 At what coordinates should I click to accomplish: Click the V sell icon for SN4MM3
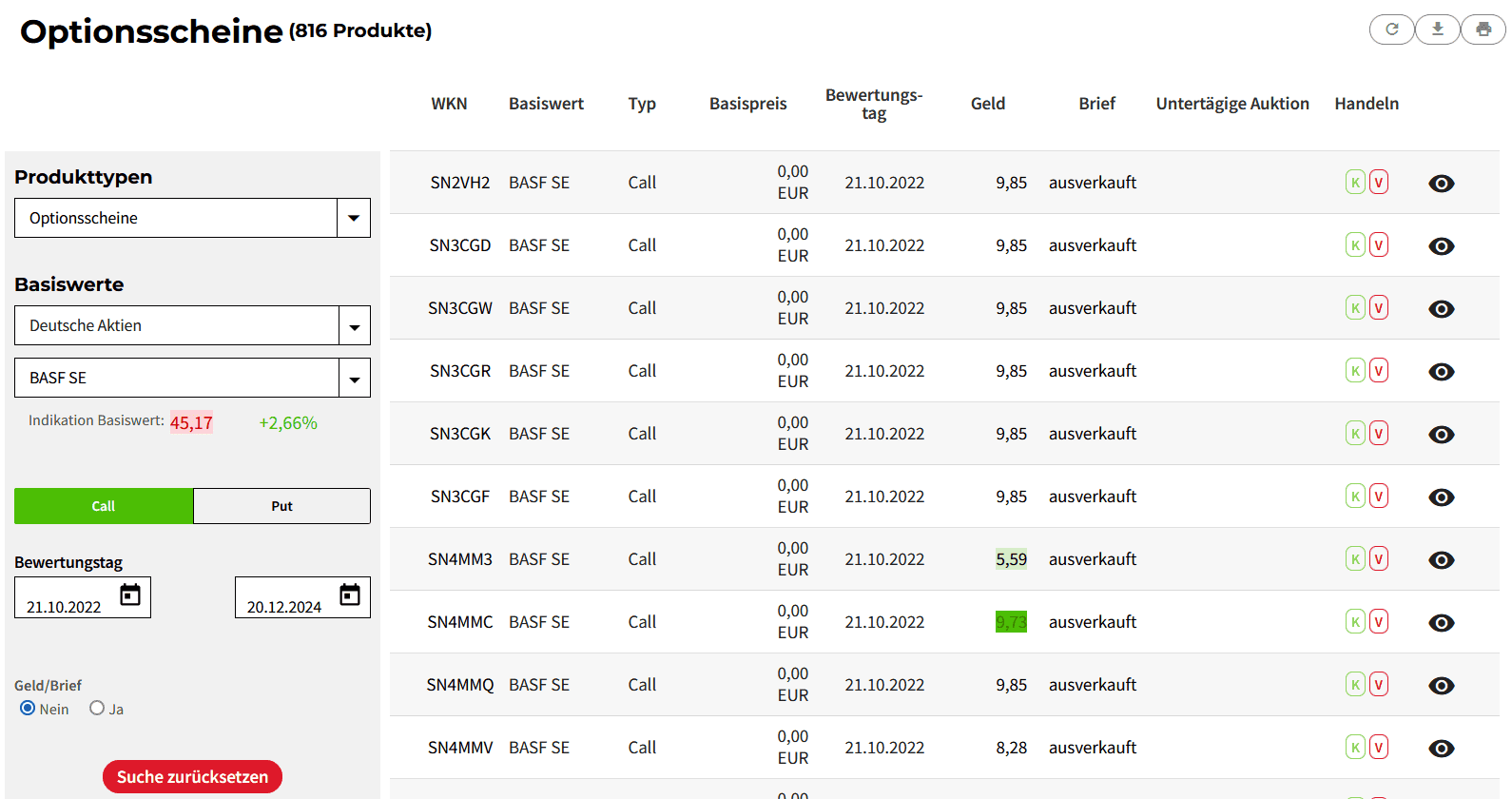click(1379, 558)
